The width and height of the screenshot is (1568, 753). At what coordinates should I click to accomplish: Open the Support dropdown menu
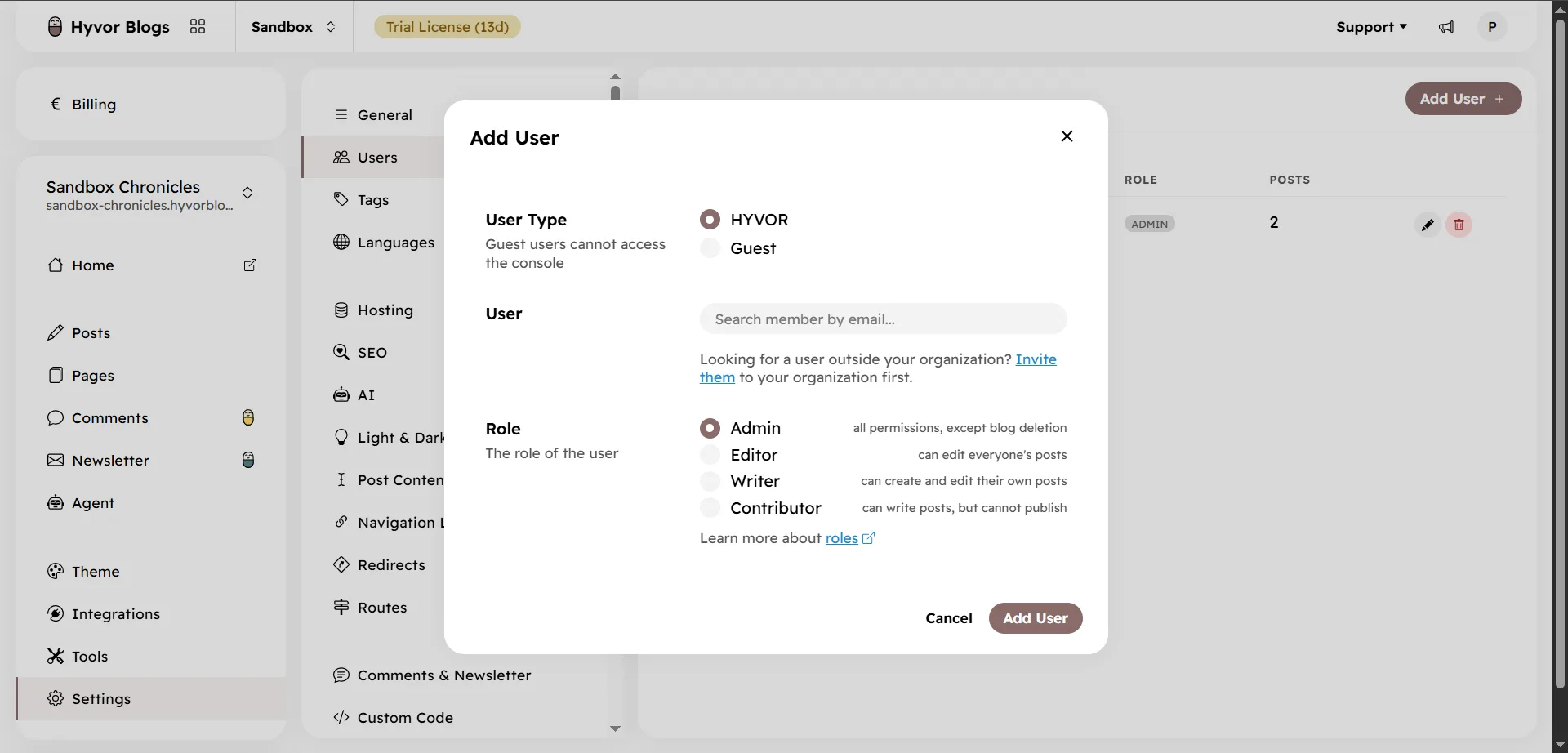(1371, 27)
